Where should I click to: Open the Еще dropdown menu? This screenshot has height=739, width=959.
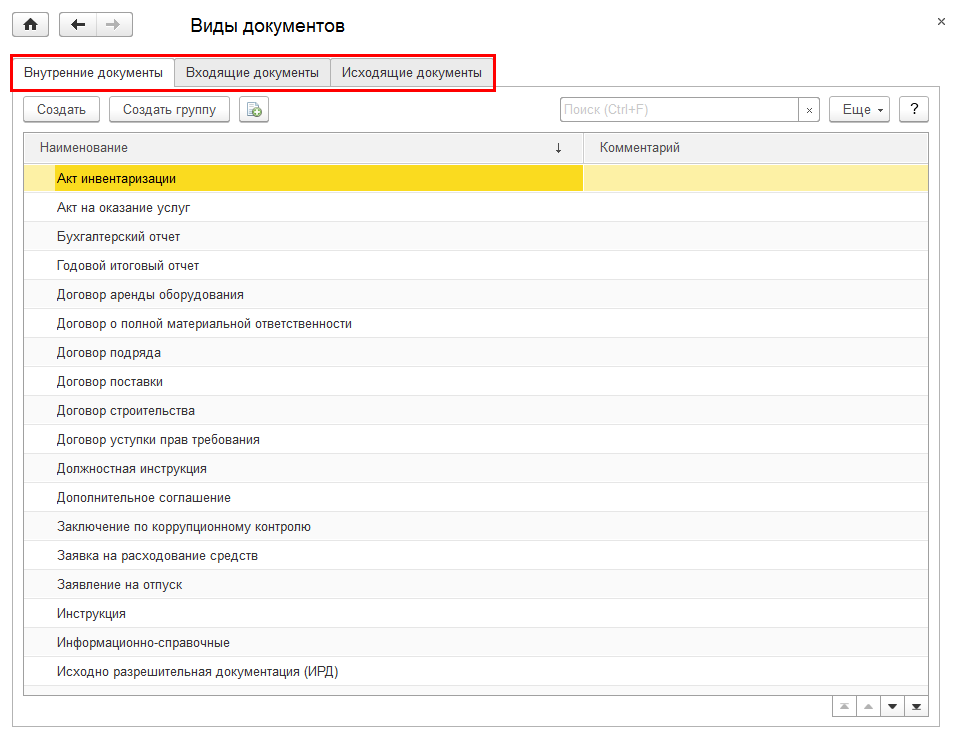coord(858,109)
